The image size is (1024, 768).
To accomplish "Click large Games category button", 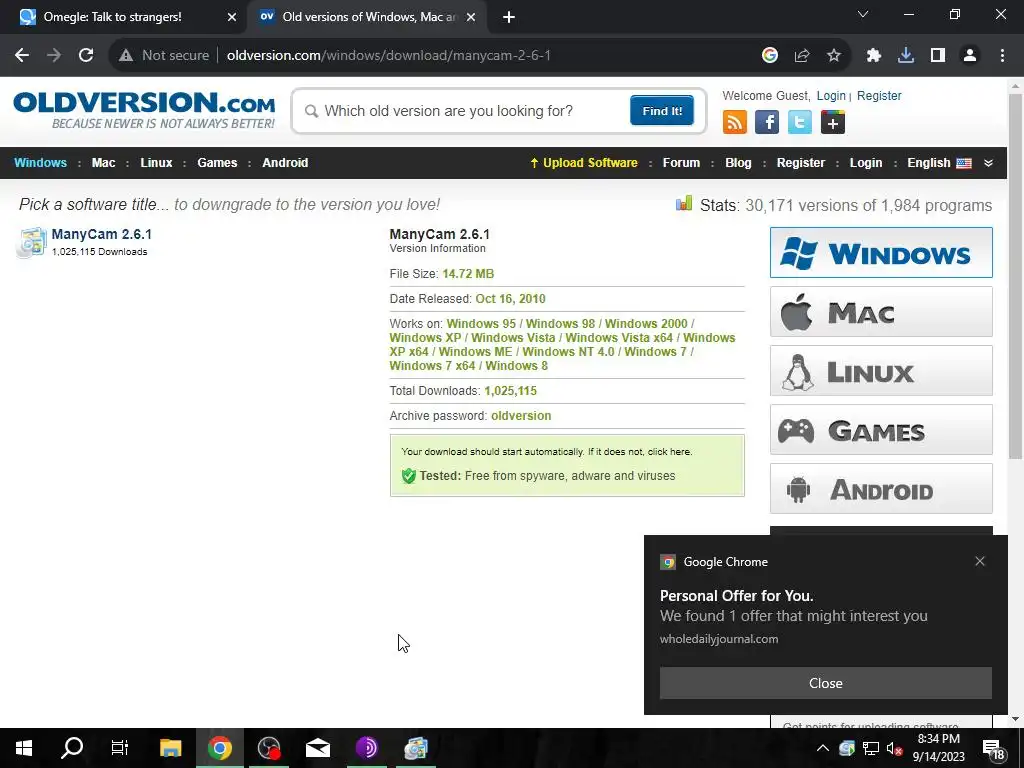I will [881, 430].
